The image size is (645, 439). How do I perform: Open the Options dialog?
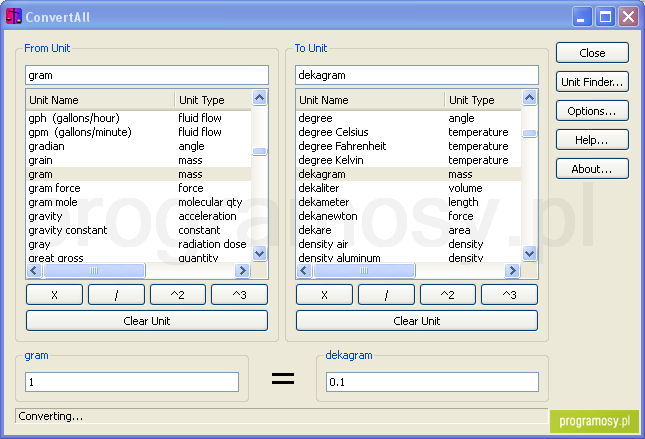[592, 111]
